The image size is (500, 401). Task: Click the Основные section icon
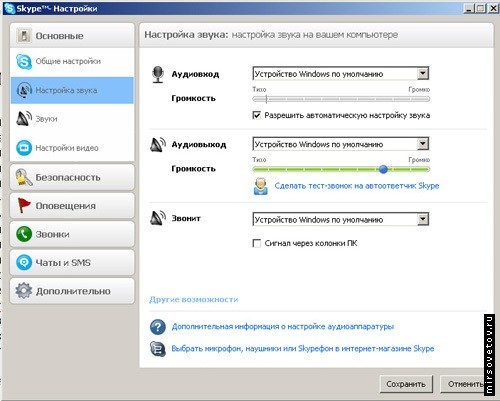(24, 36)
